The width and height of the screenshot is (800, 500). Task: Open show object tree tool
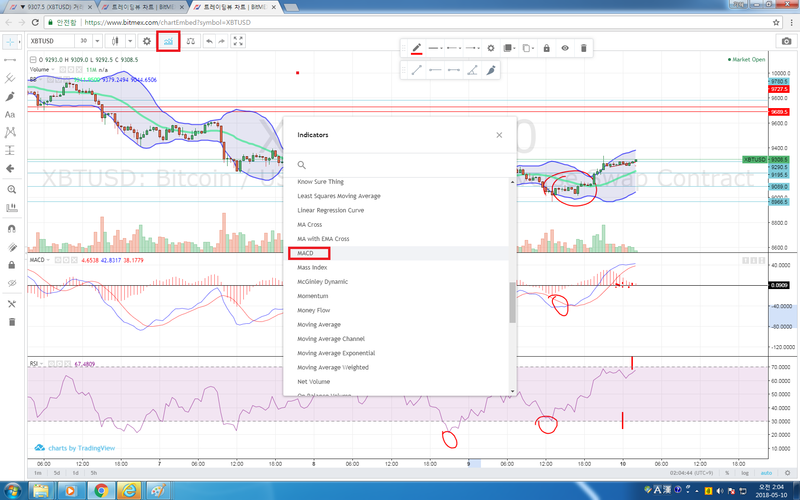pyautogui.click(x=11, y=304)
